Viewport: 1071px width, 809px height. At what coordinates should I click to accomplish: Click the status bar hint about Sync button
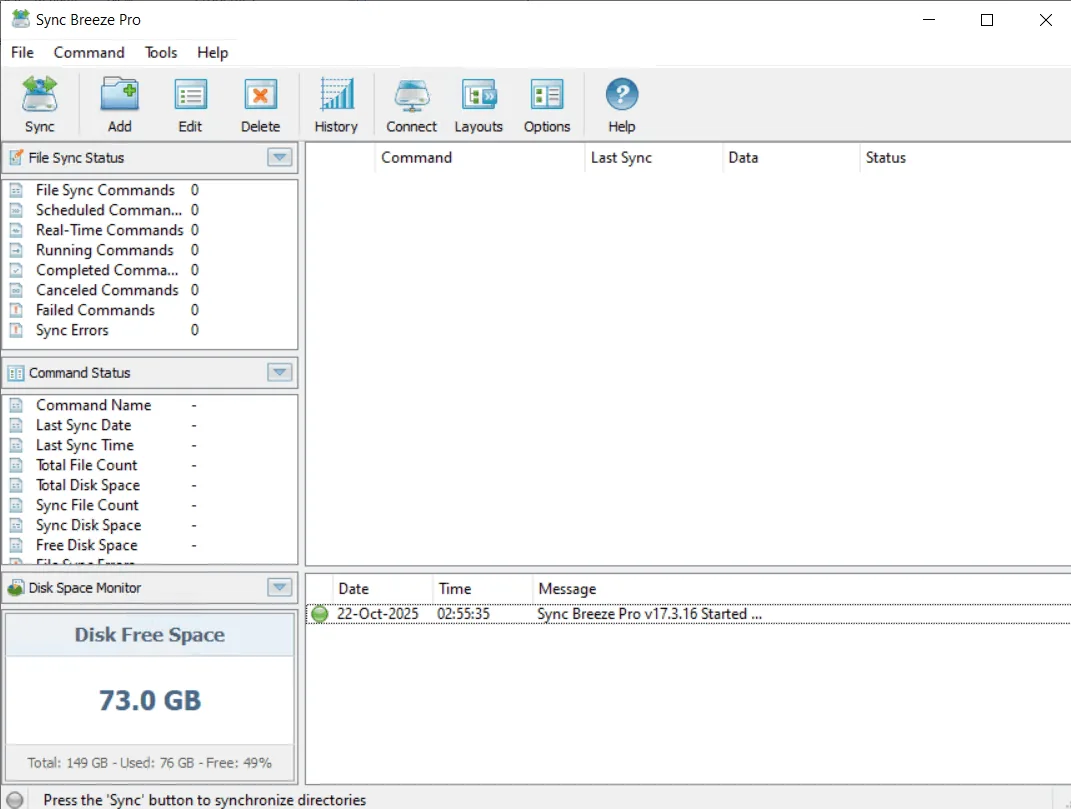(205, 799)
